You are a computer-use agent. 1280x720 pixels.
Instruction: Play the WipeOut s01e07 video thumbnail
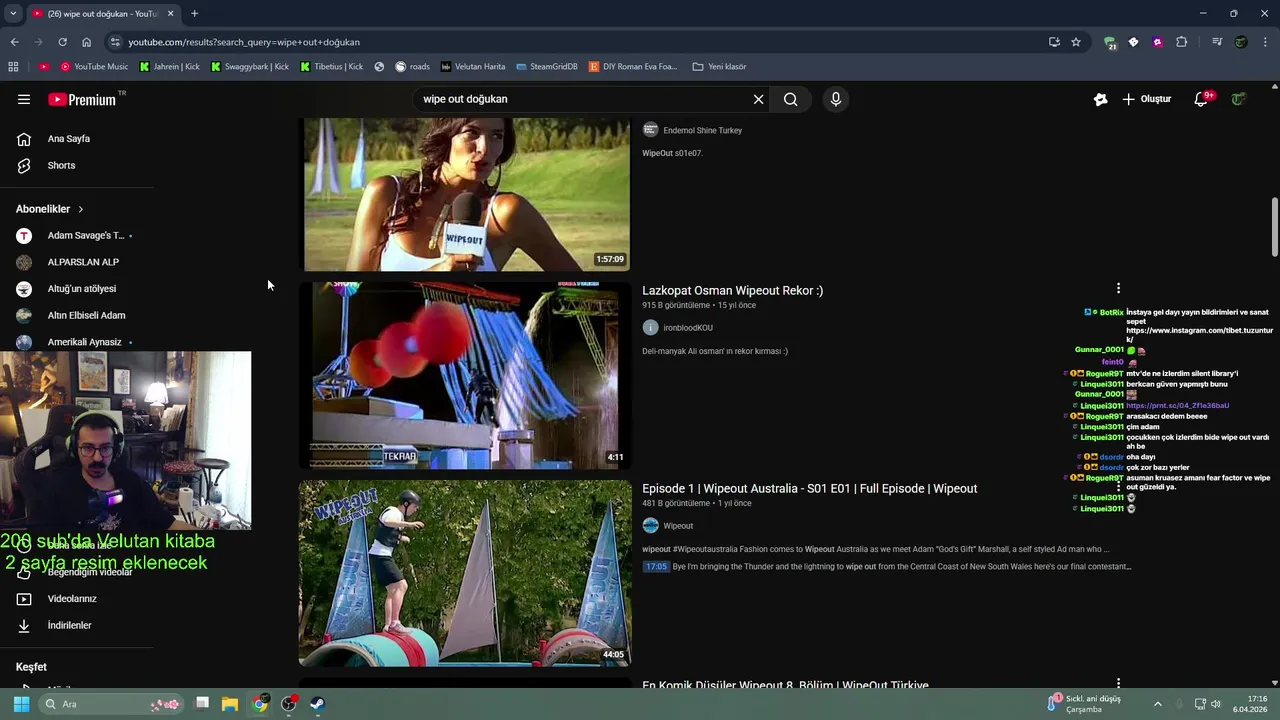pos(465,195)
